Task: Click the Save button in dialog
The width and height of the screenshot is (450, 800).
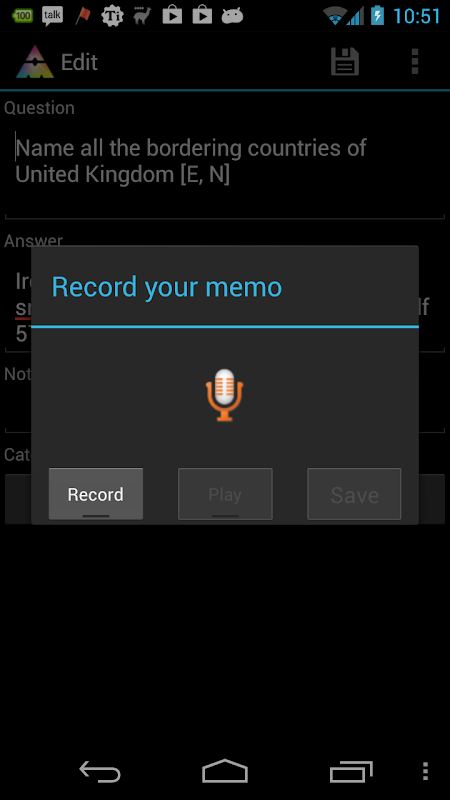Action: pos(354,494)
